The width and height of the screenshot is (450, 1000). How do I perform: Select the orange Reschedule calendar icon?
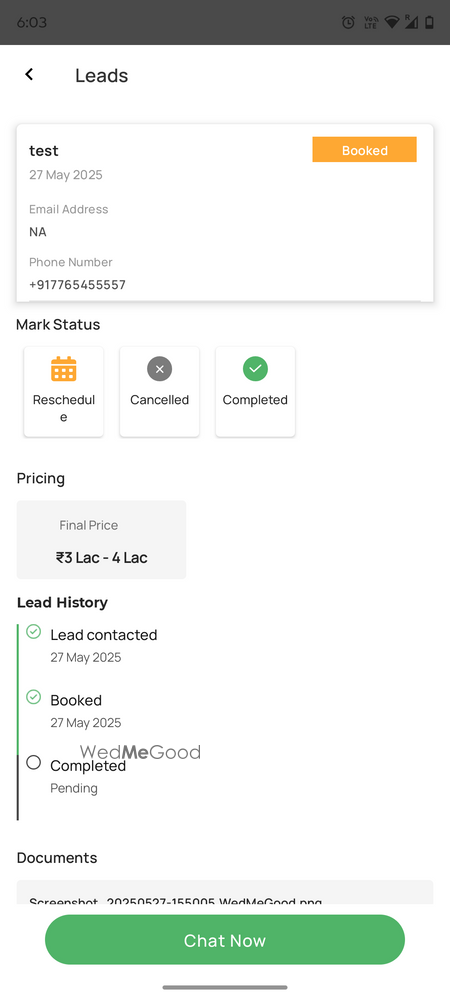point(64,369)
